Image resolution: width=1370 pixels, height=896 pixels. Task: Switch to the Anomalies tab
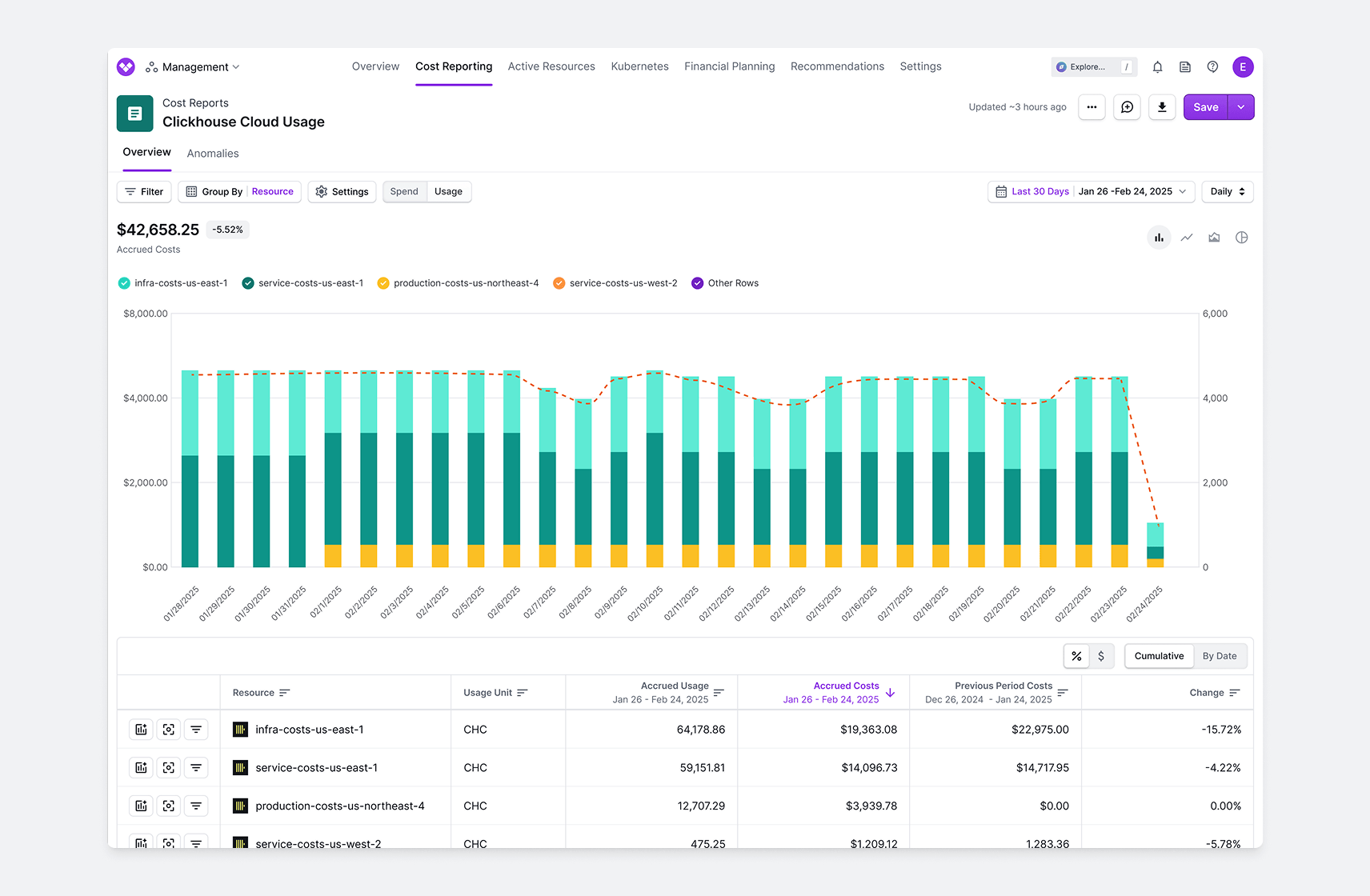tap(213, 154)
